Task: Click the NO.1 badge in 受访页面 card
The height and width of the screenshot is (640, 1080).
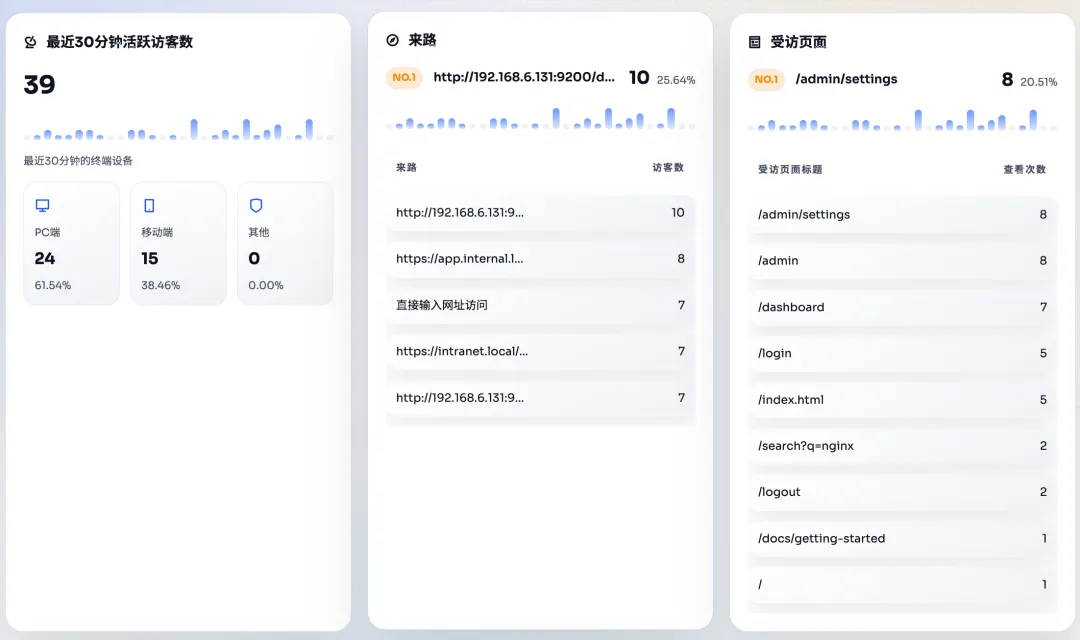Action: 766,80
